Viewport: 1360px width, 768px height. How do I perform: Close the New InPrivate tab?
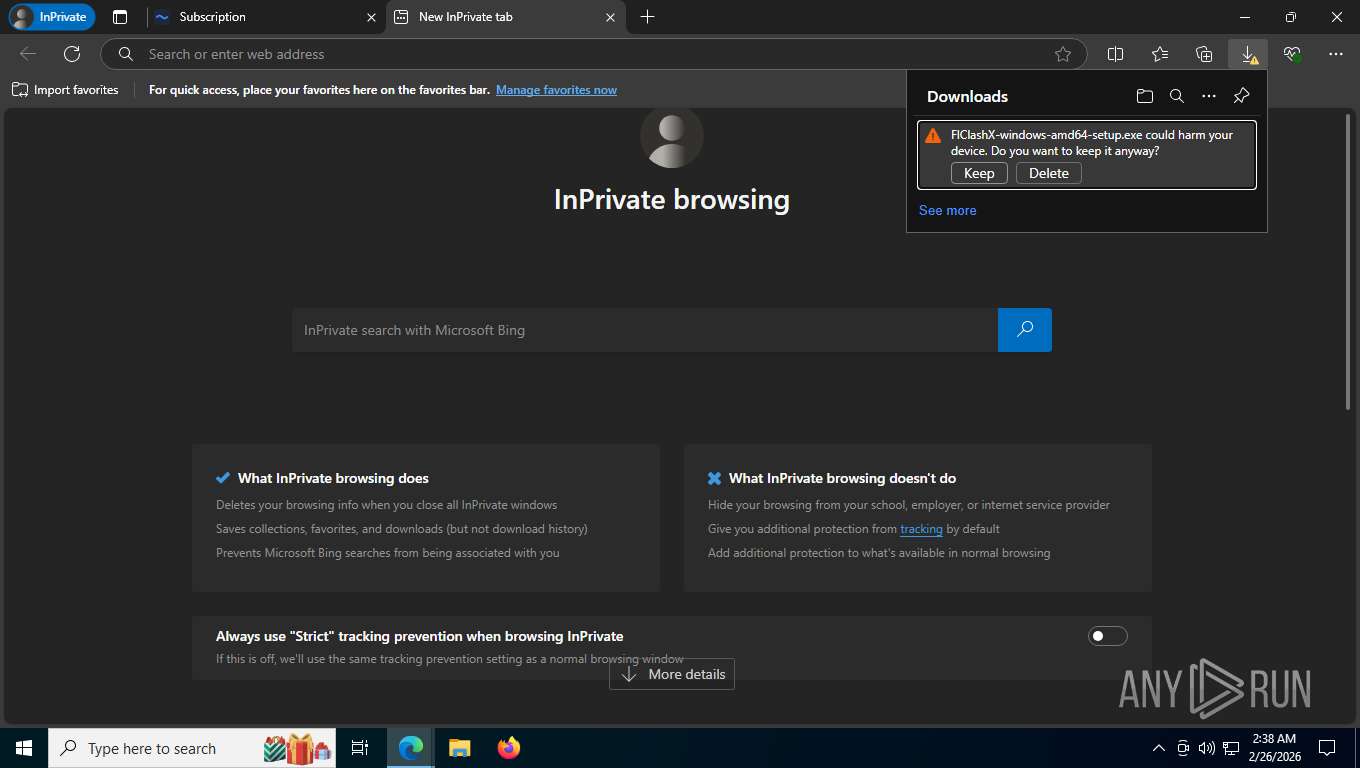[x=611, y=17]
